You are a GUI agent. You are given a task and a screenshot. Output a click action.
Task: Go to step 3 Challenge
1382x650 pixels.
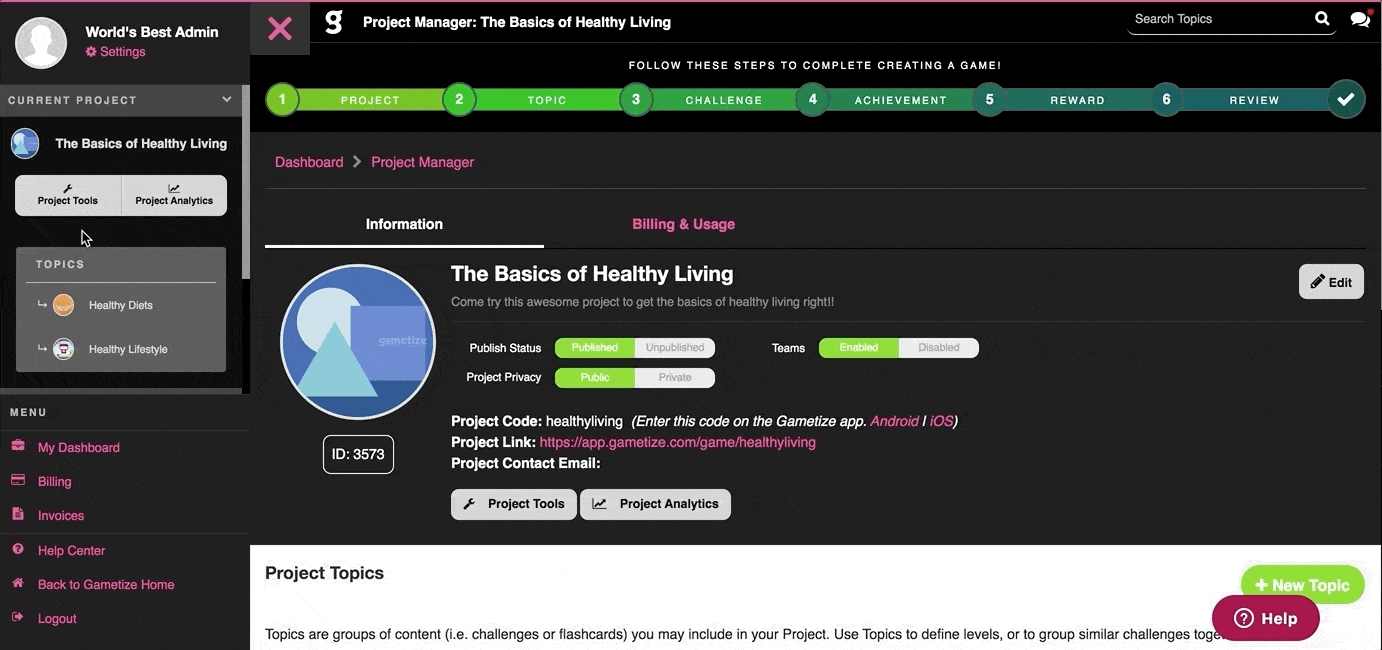coord(636,99)
